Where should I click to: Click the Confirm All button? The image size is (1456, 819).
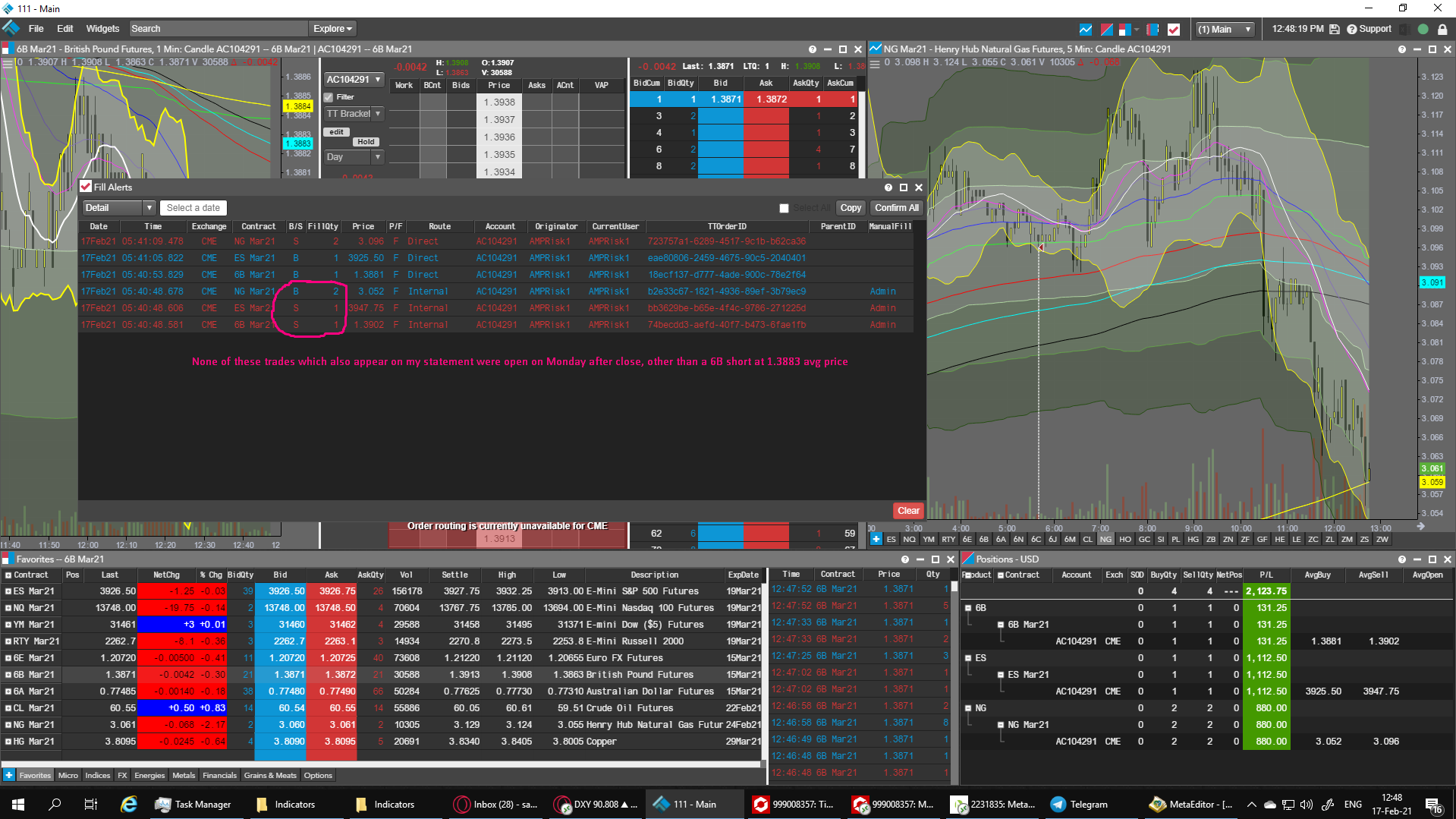pyautogui.click(x=896, y=208)
